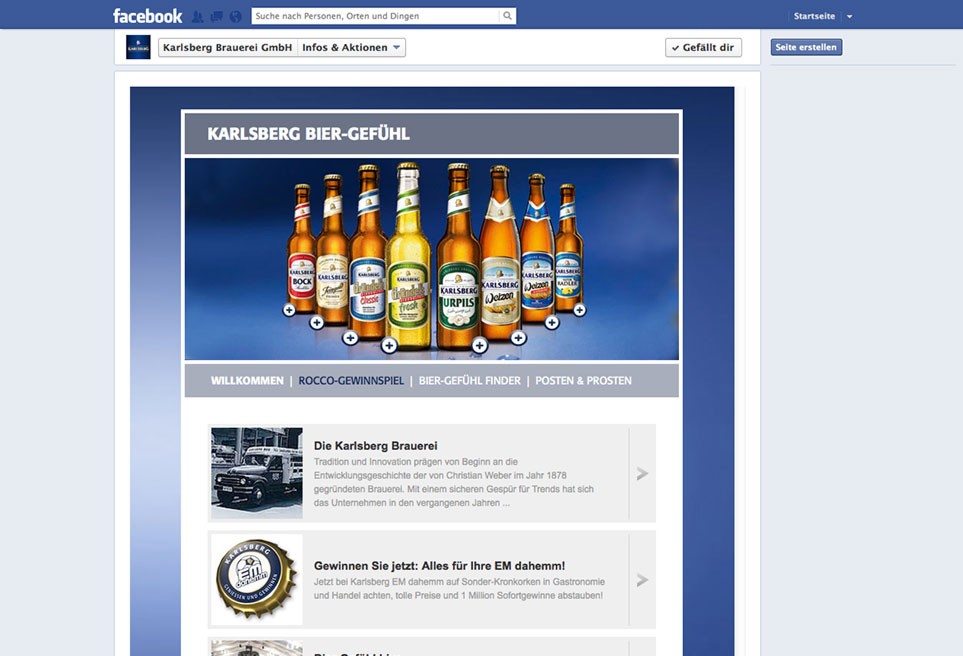Open the Gewinnen Sie jetzt headline
The height and width of the screenshot is (656, 963).
click(x=439, y=566)
